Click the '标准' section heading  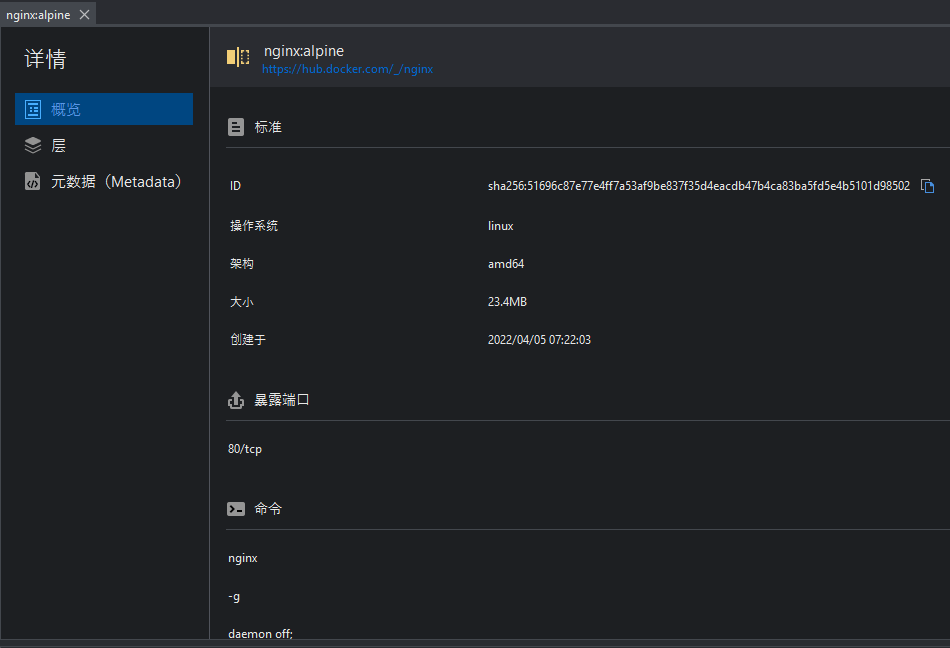click(x=268, y=127)
